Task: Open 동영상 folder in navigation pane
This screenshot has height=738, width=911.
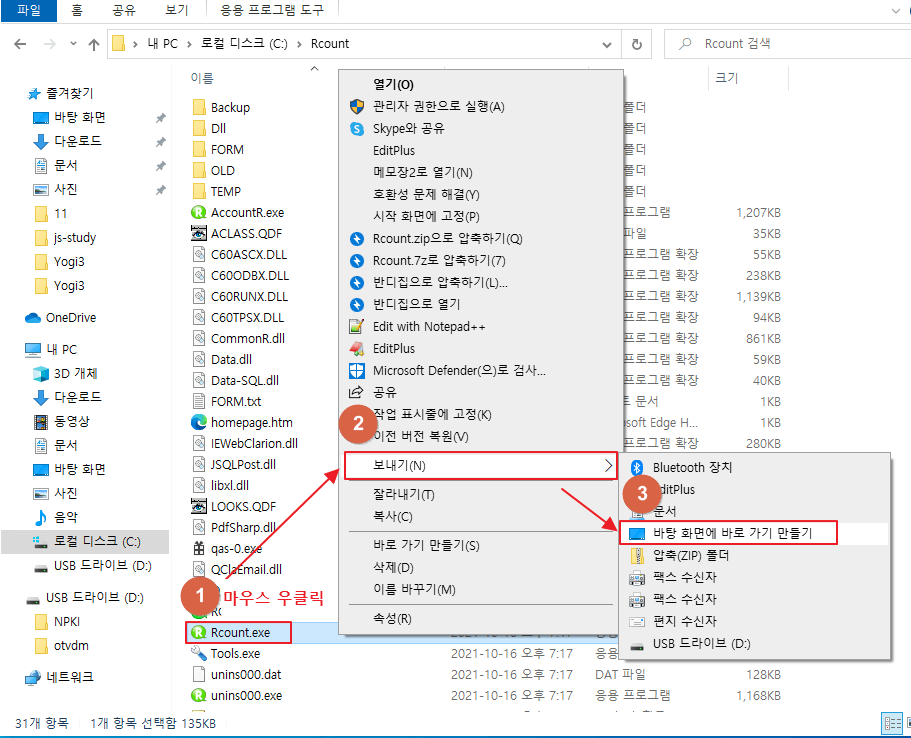Action: click(71, 421)
